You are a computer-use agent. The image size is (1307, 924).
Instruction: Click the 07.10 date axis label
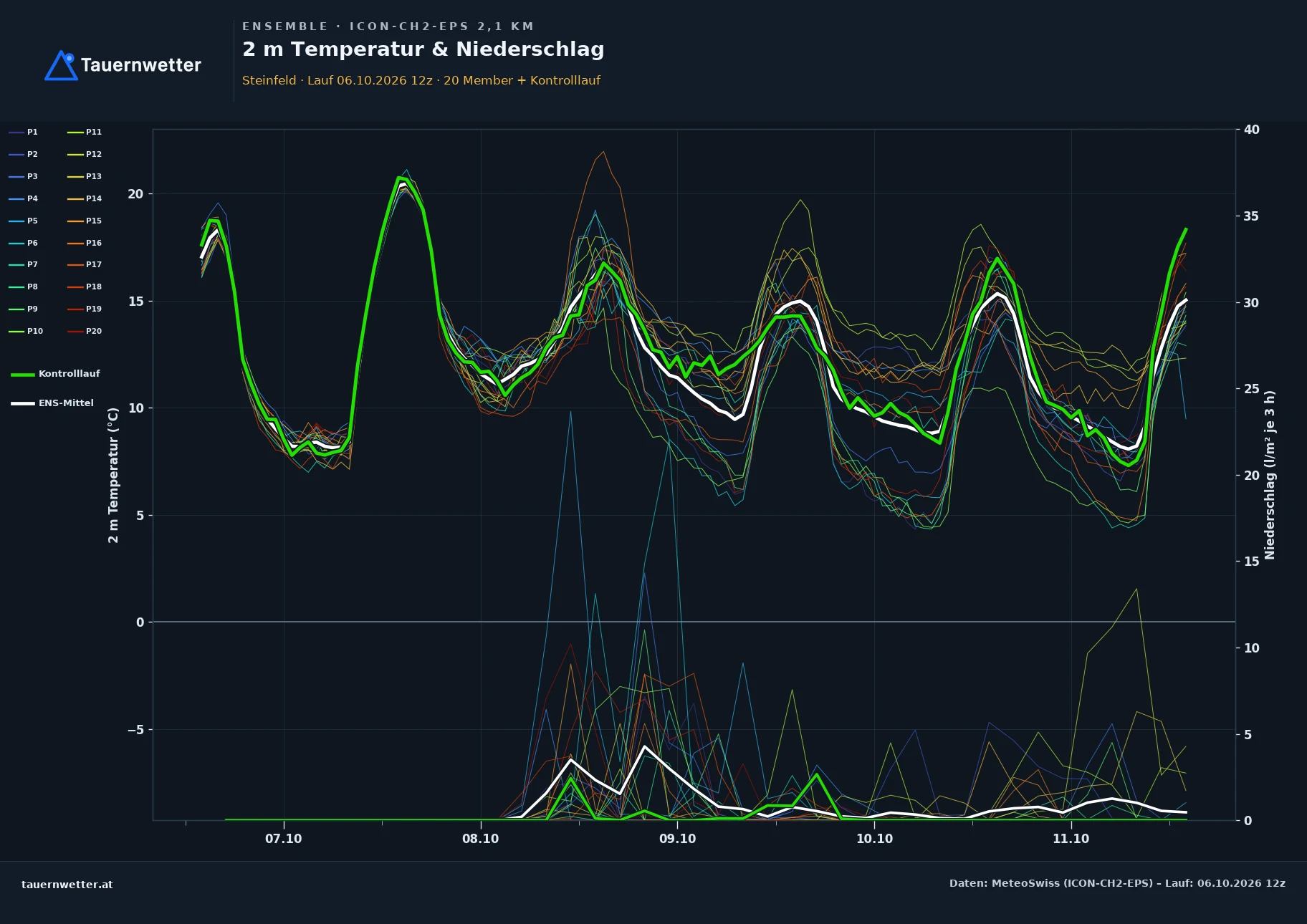[x=284, y=839]
